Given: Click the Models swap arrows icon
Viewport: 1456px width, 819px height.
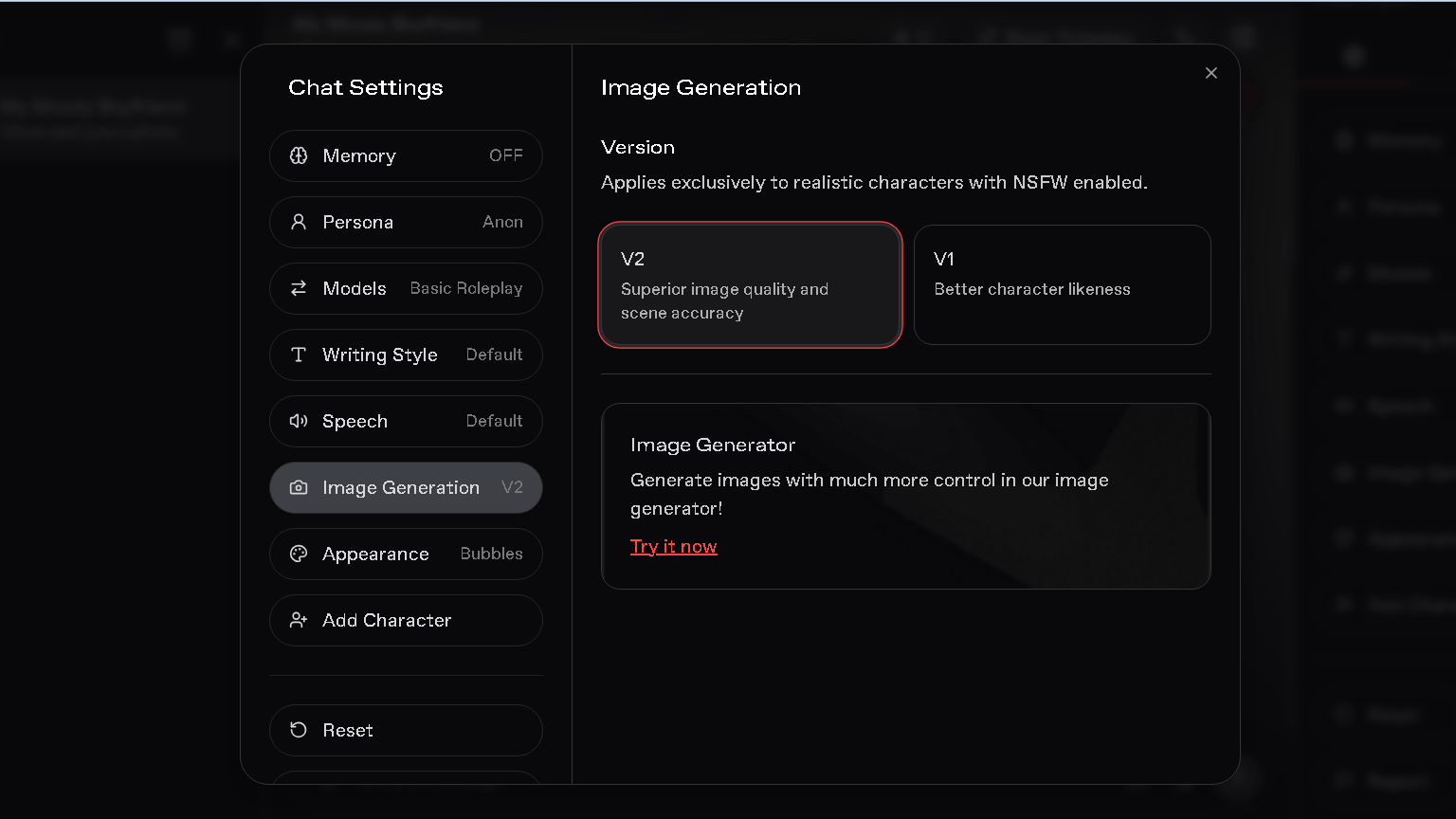Looking at the screenshot, I should click(299, 288).
